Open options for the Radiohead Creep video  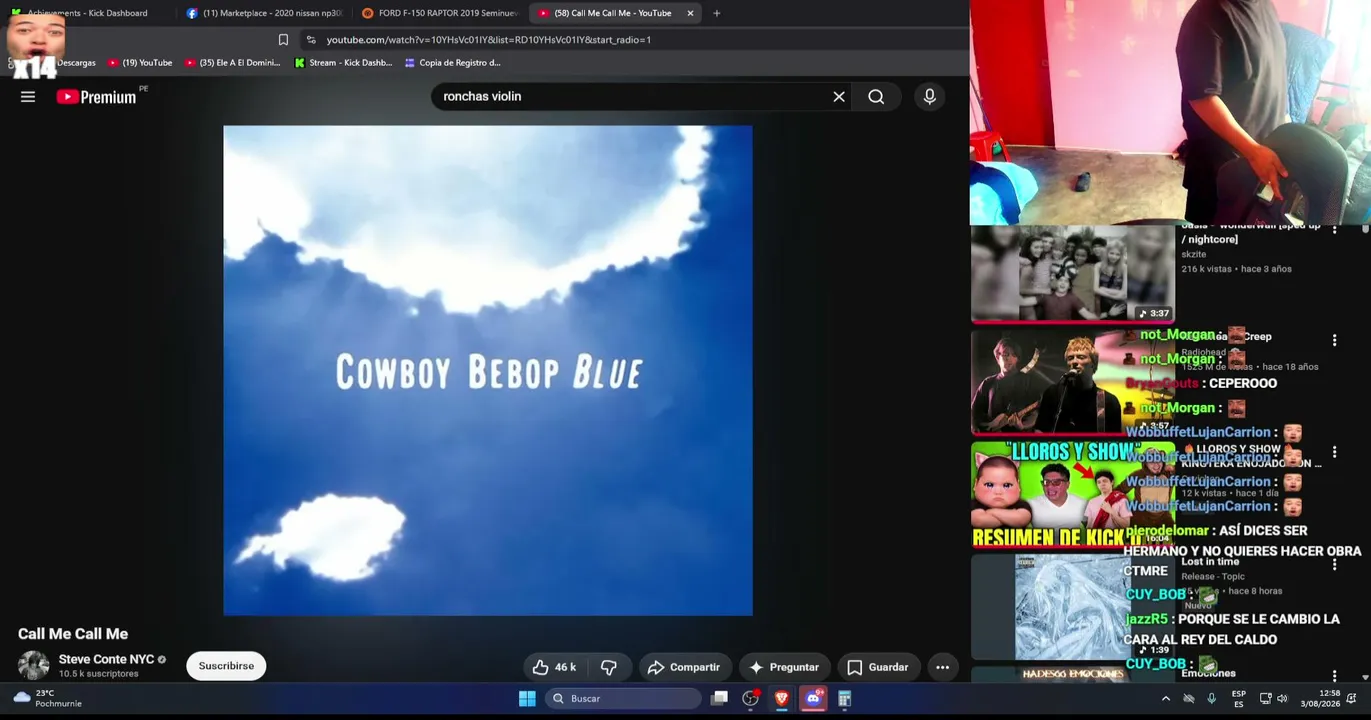[1334, 341]
